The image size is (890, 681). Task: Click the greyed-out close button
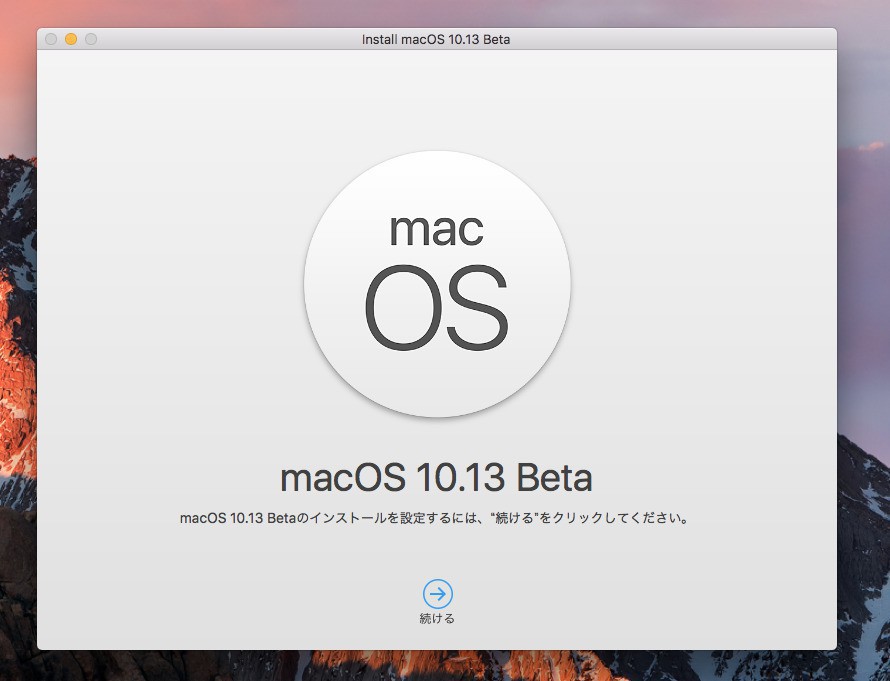[51, 39]
